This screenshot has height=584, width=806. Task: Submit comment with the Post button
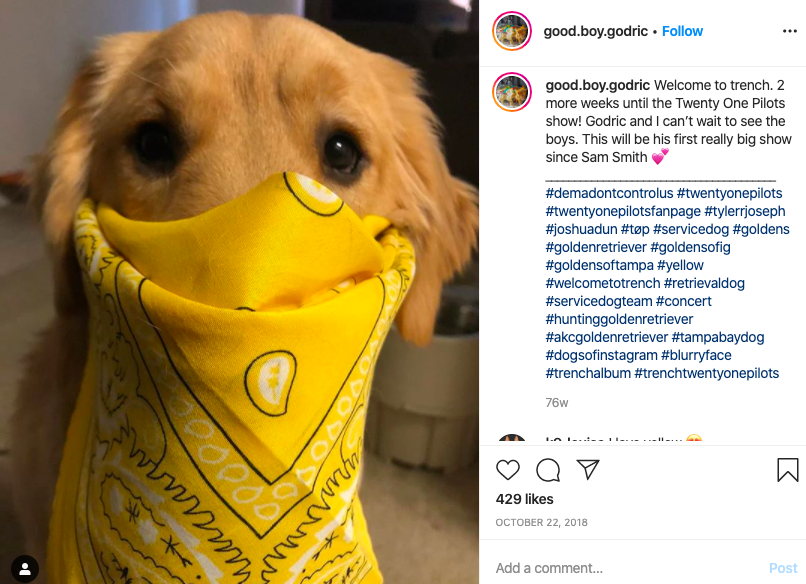coord(783,568)
